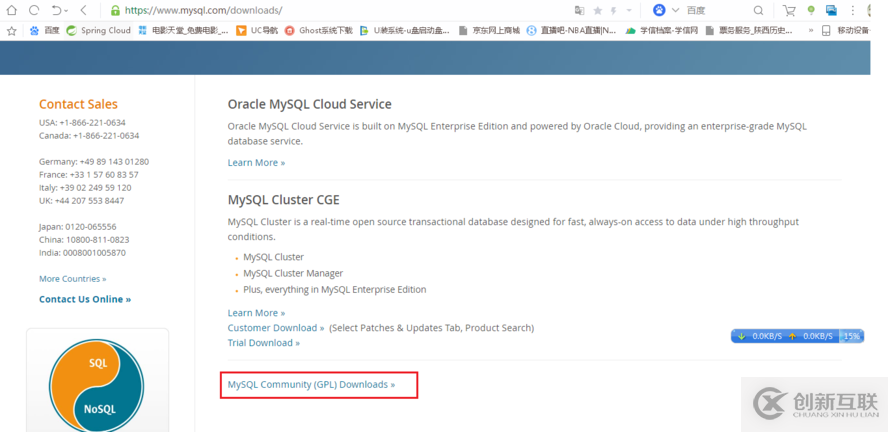Viewport: 888px width, 432px height.
Task: Open the Ghost系统下载 bookmark
Action: click(x=318, y=31)
